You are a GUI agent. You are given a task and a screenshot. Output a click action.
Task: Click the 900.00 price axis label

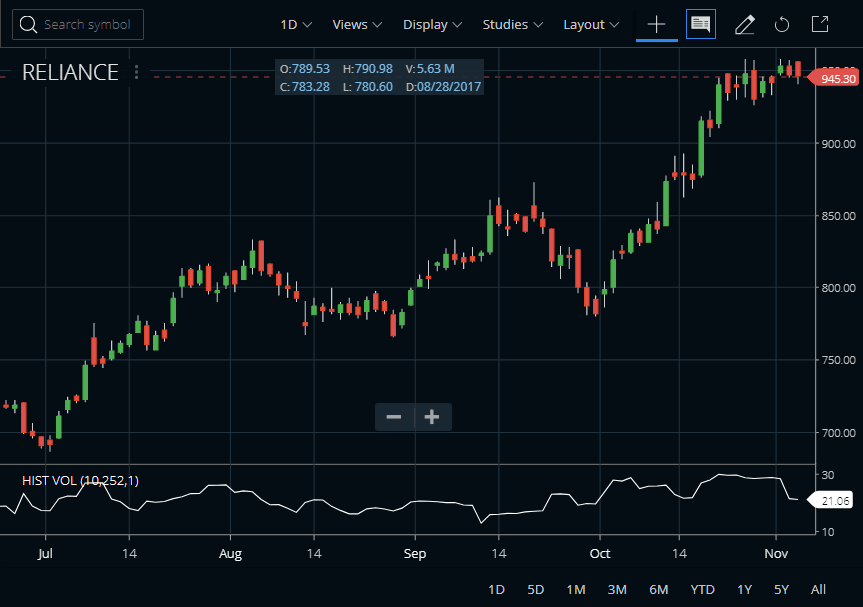tap(839, 144)
